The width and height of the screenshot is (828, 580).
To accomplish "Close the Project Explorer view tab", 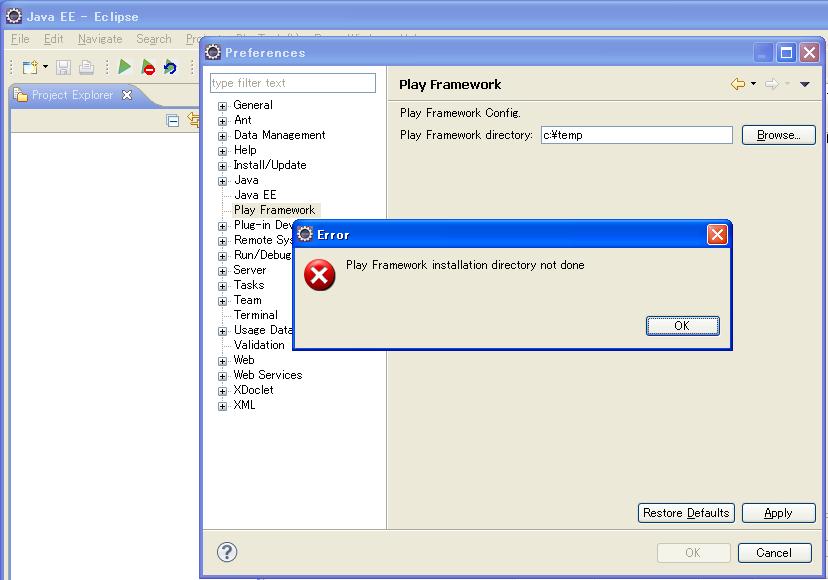I will [x=127, y=95].
